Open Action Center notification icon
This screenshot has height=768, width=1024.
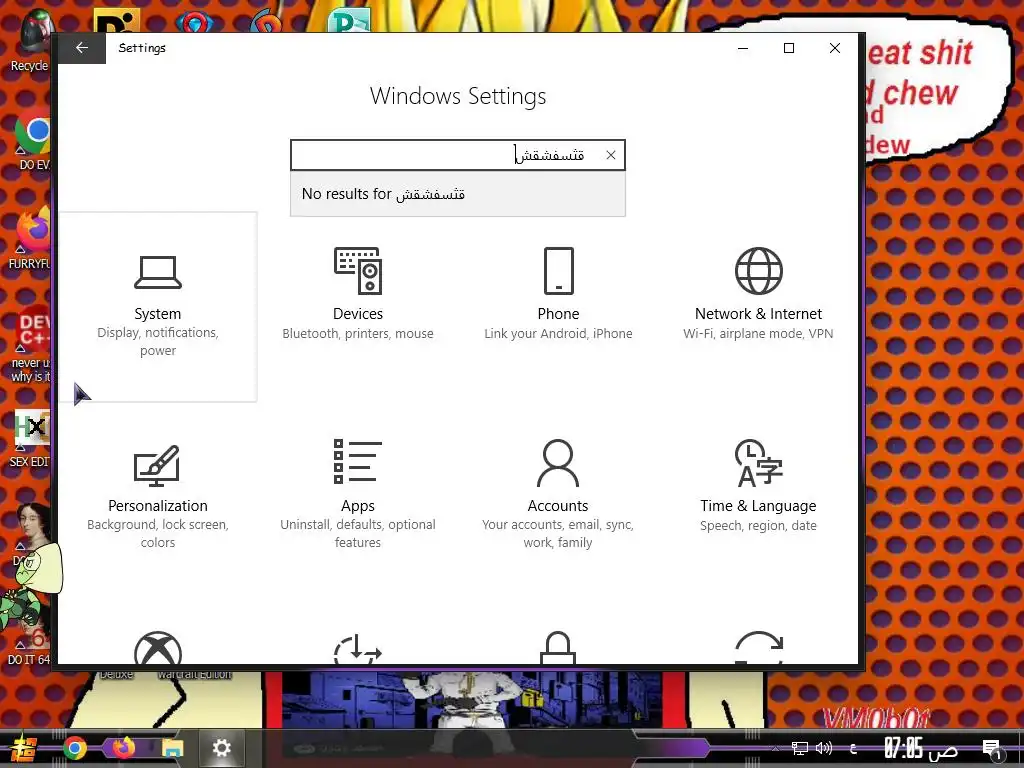coord(992,750)
